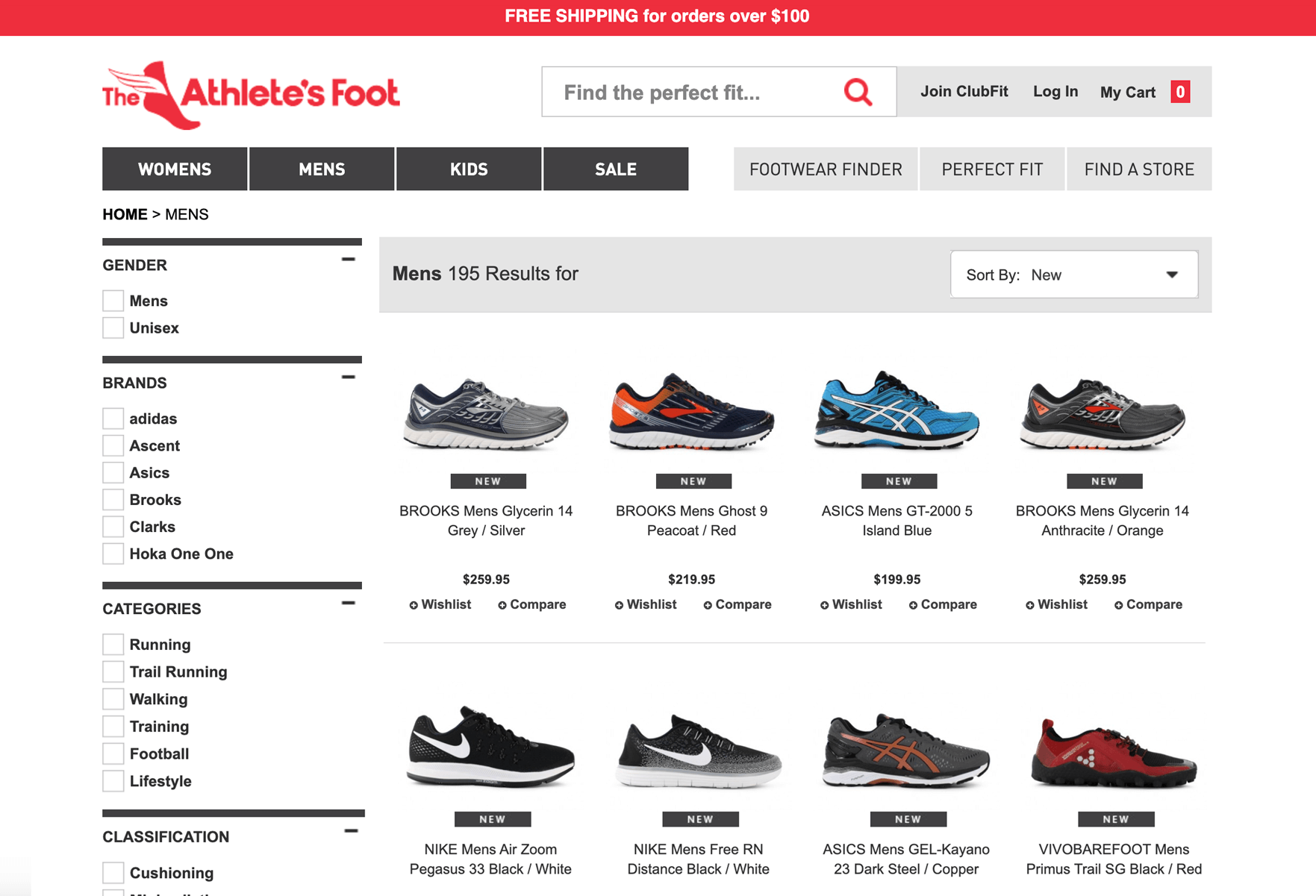Open ASICS Mens GT-2000 5 product title
This screenshot has height=896, width=1316.
coord(896,521)
